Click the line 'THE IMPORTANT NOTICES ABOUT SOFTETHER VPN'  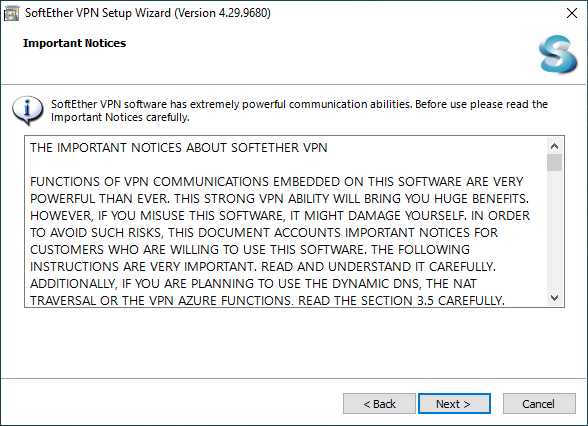(x=178, y=148)
